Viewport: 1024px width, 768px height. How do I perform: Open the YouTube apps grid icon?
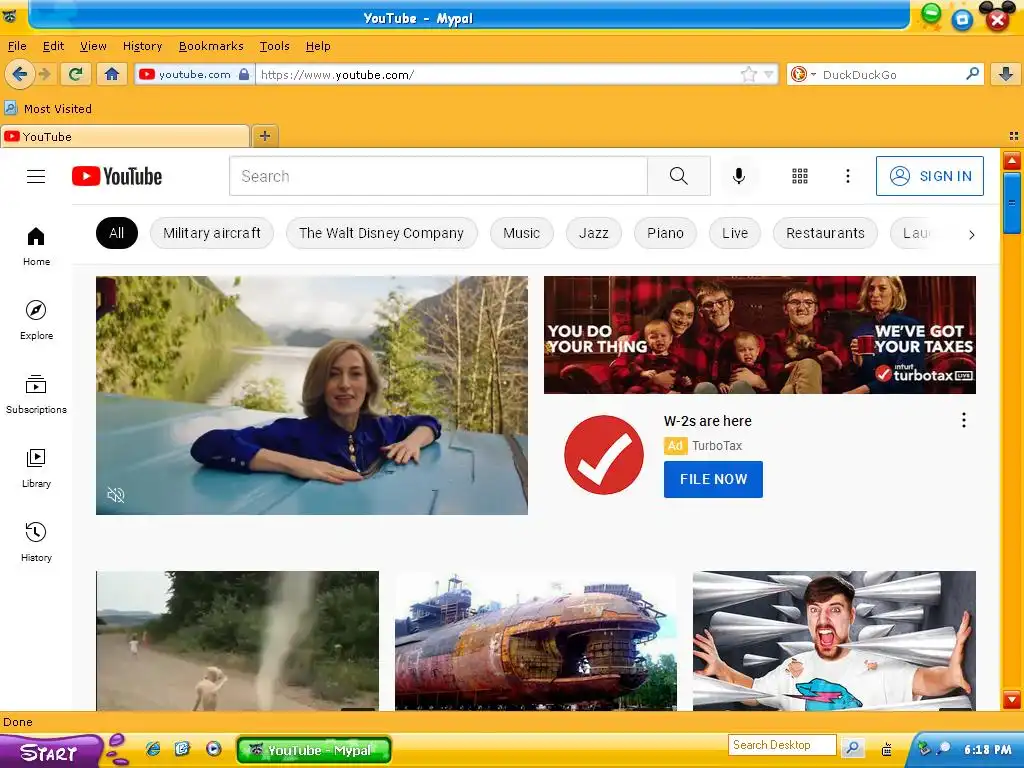tap(800, 176)
